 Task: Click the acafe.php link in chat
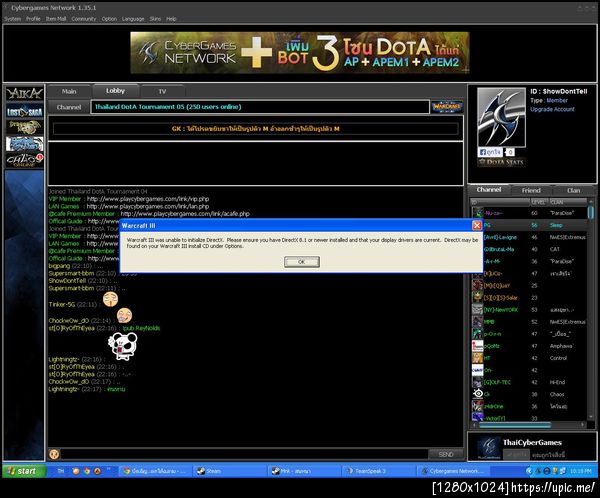pos(185,214)
